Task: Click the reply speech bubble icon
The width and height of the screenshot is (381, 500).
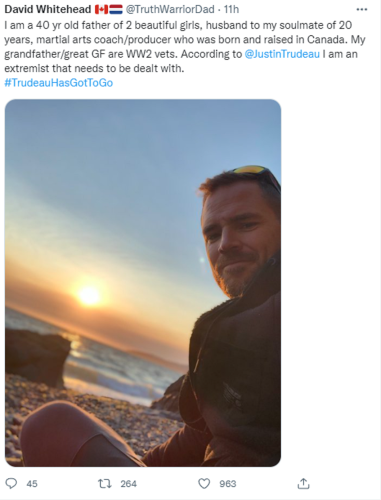Action: (11, 483)
